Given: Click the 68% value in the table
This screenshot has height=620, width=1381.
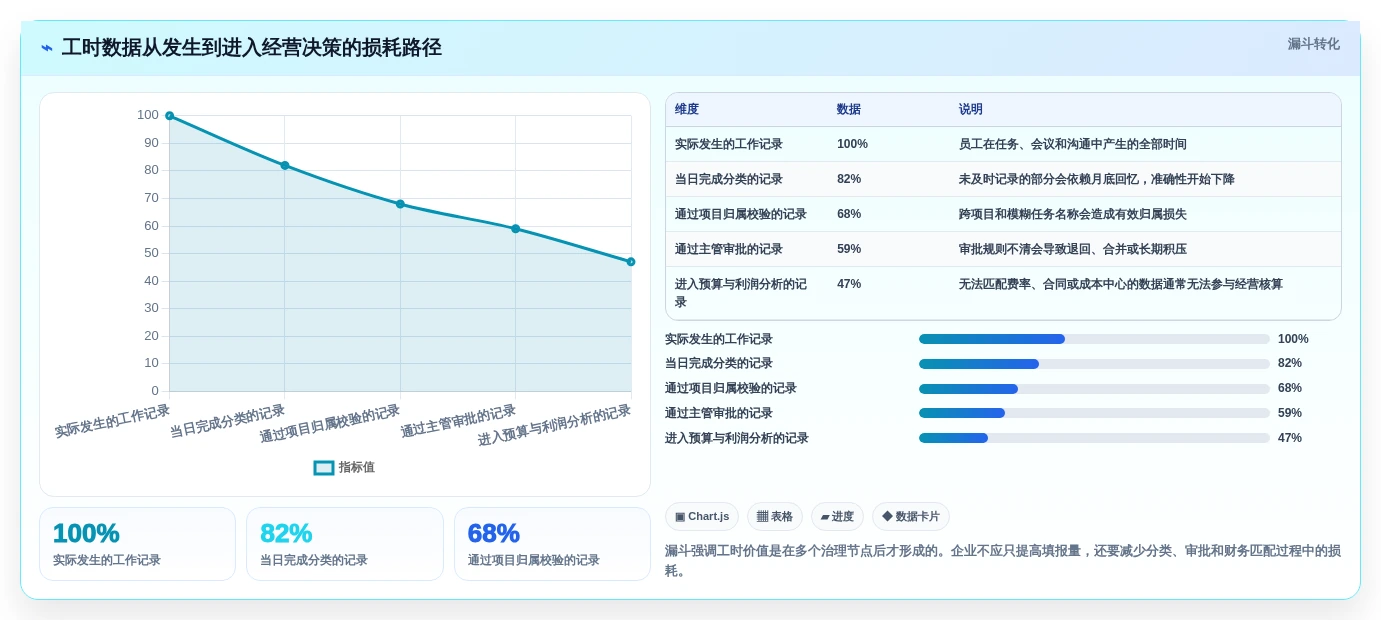Looking at the screenshot, I should pyautogui.click(x=849, y=214).
